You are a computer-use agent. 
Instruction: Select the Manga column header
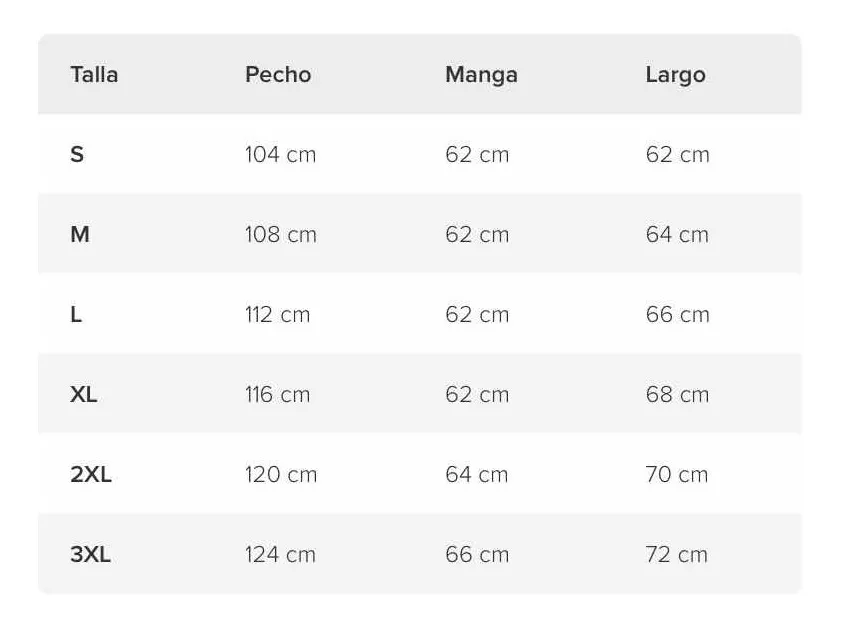[x=482, y=75]
